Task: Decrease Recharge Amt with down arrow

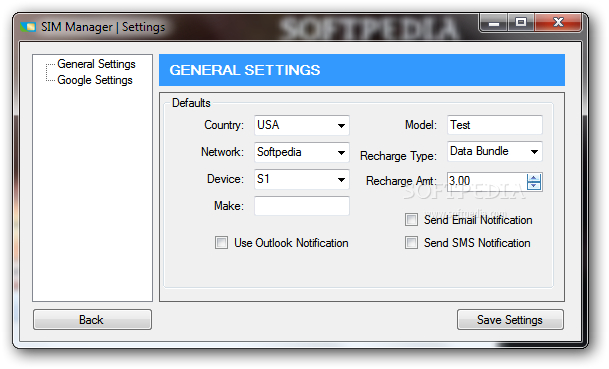Action: pyautogui.click(x=534, y=186)
